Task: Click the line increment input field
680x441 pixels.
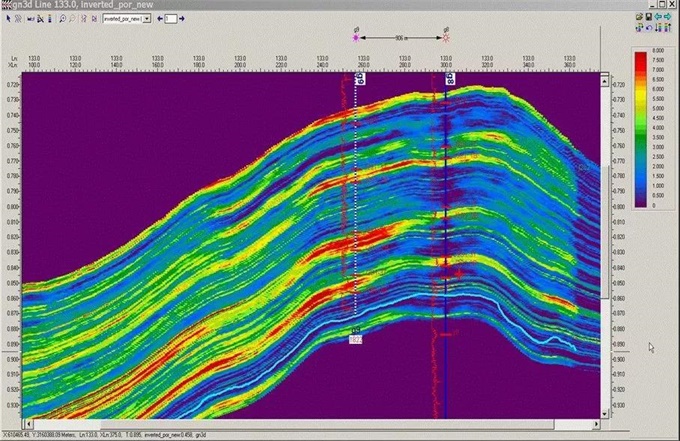Action: coord(171,19)
